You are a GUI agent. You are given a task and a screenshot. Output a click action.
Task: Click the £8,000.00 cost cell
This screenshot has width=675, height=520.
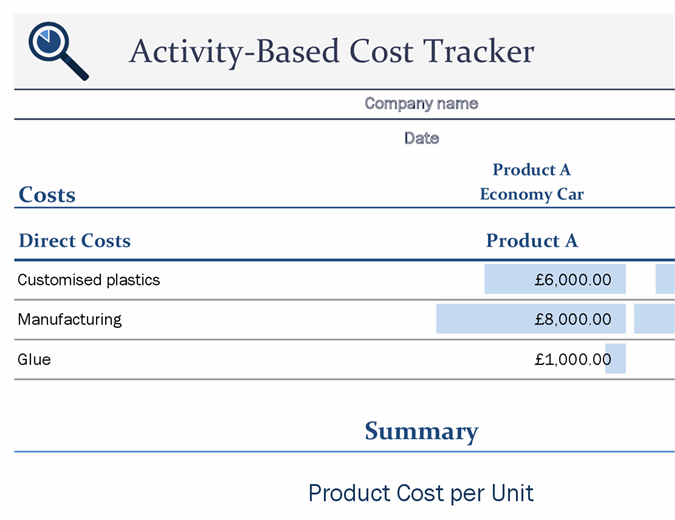(531, 319)
